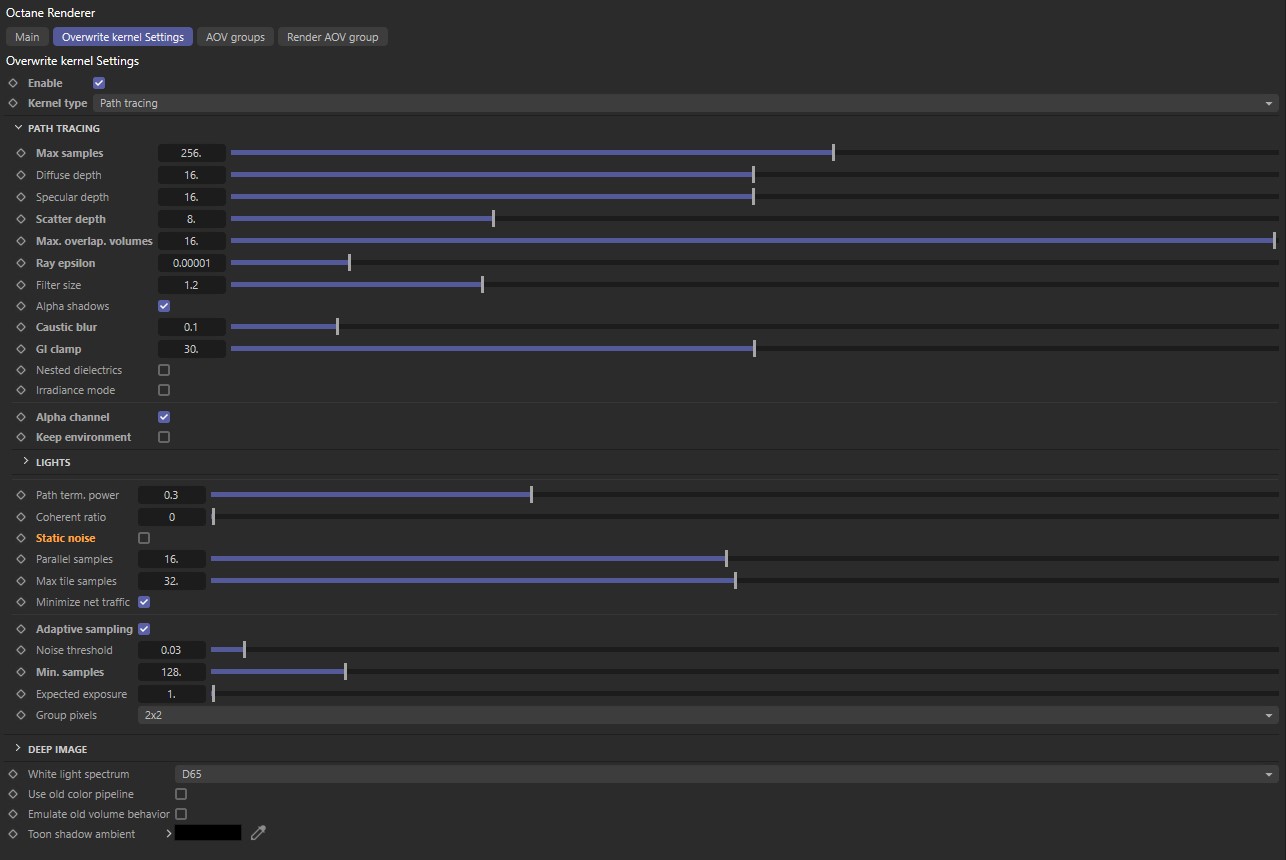This screenshot has height=860, width=1286.
Task: Click the keyframe diamond for Keep environment
Action: 21,437
